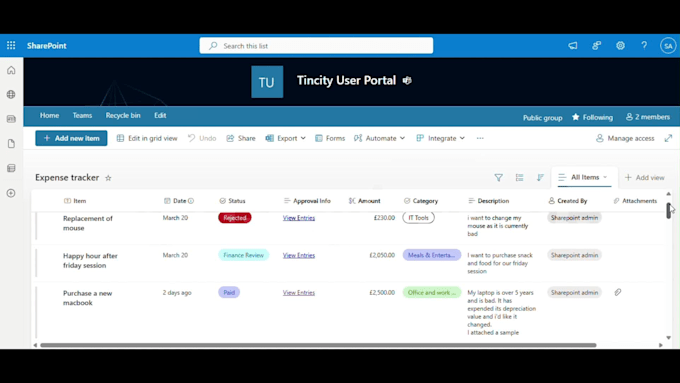Screen dimensions: 680x383
Task: Click the expand content arrows icon
Action: point(668,138)
